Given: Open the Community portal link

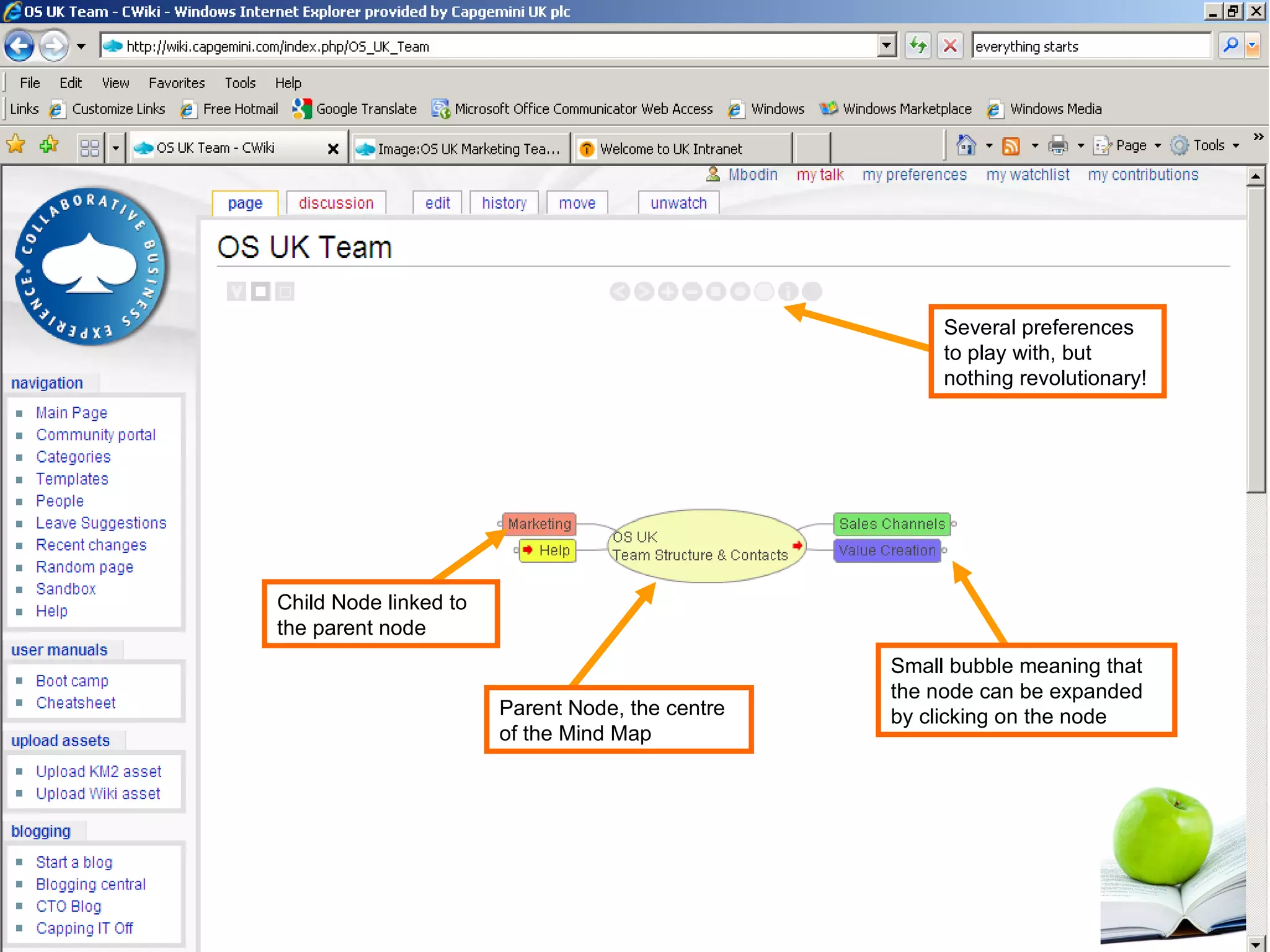Looking at the screenshot, I should (95, 435).
